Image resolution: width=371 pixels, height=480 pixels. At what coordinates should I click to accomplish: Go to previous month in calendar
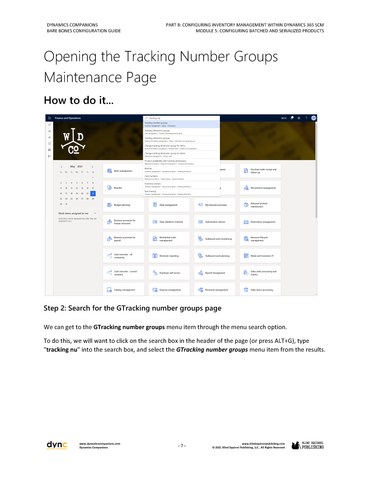(62, 166)
